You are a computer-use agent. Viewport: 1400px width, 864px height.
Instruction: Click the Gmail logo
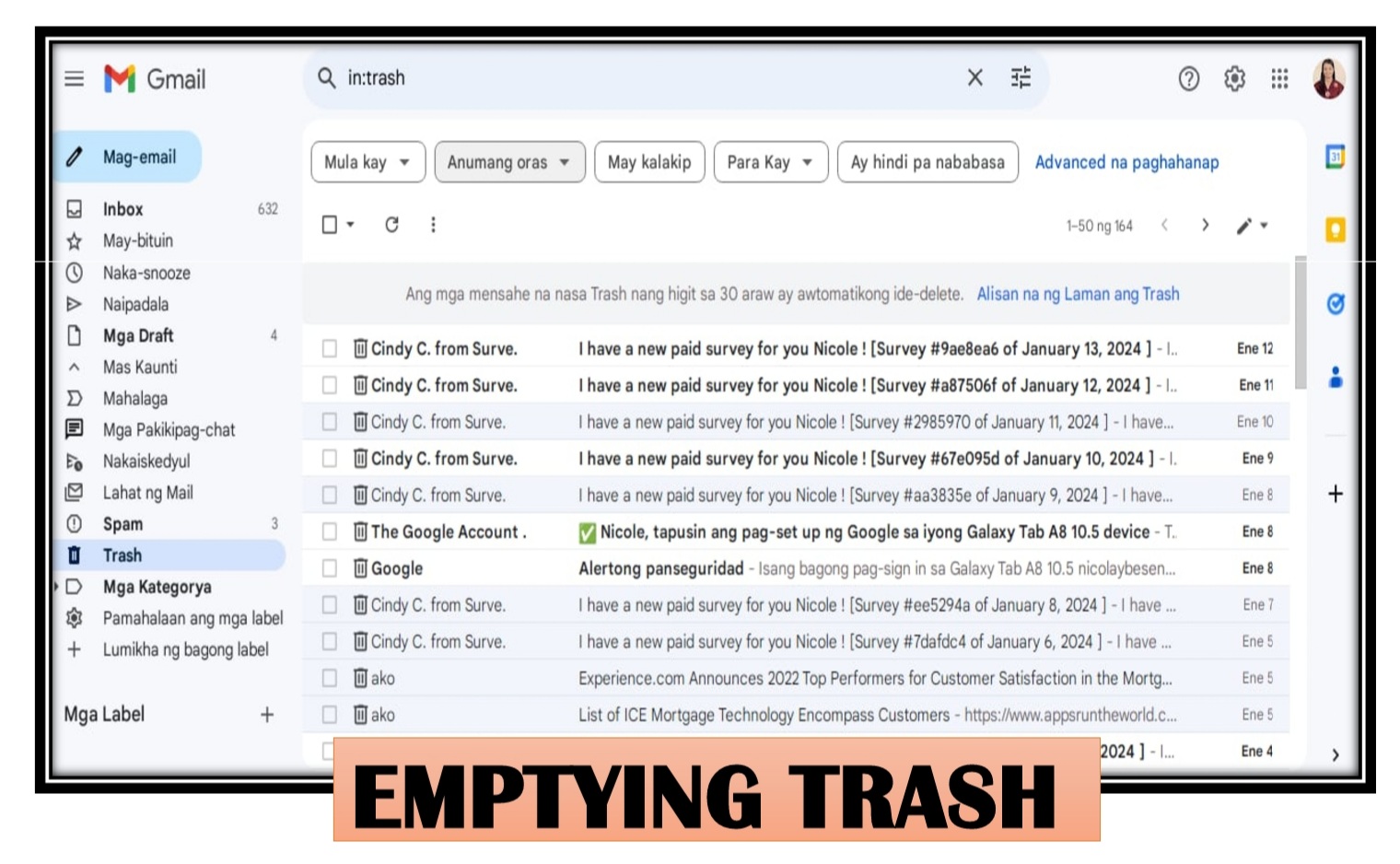155,79
